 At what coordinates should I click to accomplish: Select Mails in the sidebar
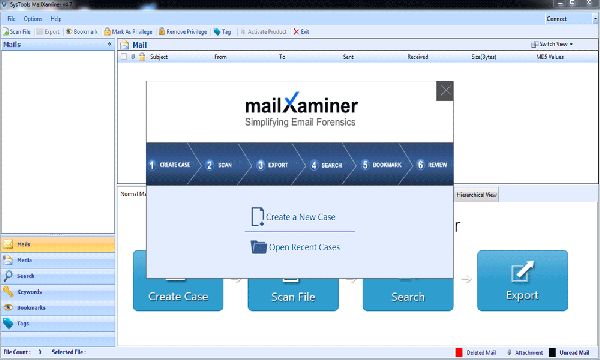coord(58,244)
